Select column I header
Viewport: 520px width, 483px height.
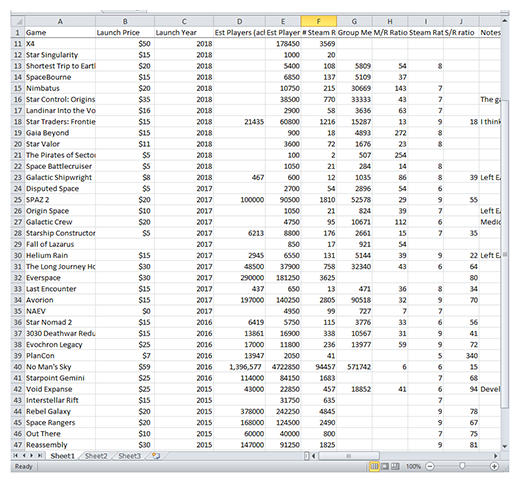[x=426, y=21]
